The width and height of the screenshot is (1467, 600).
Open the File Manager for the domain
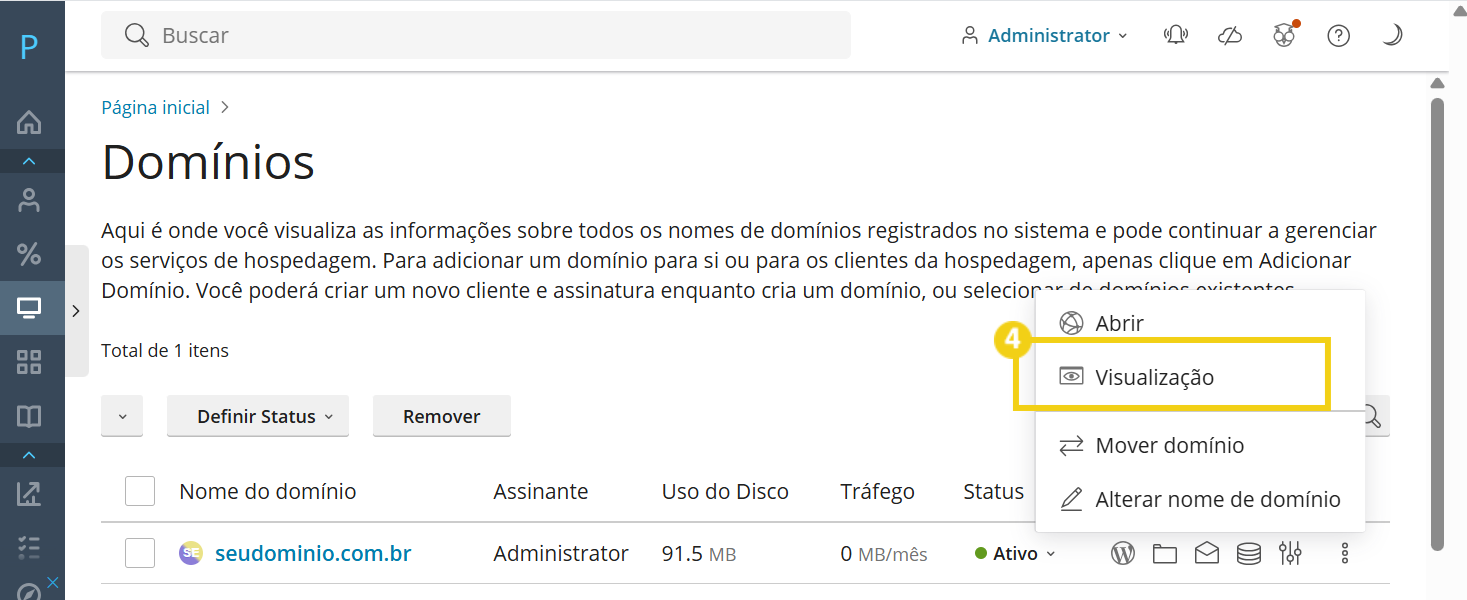click(x=1164, y=552)
